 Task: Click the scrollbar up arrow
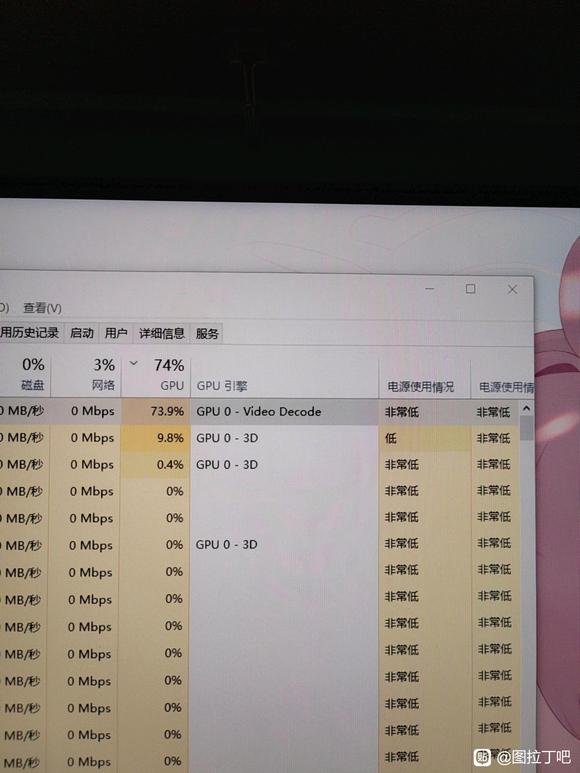pyautogui.click(x=526, y=408)
